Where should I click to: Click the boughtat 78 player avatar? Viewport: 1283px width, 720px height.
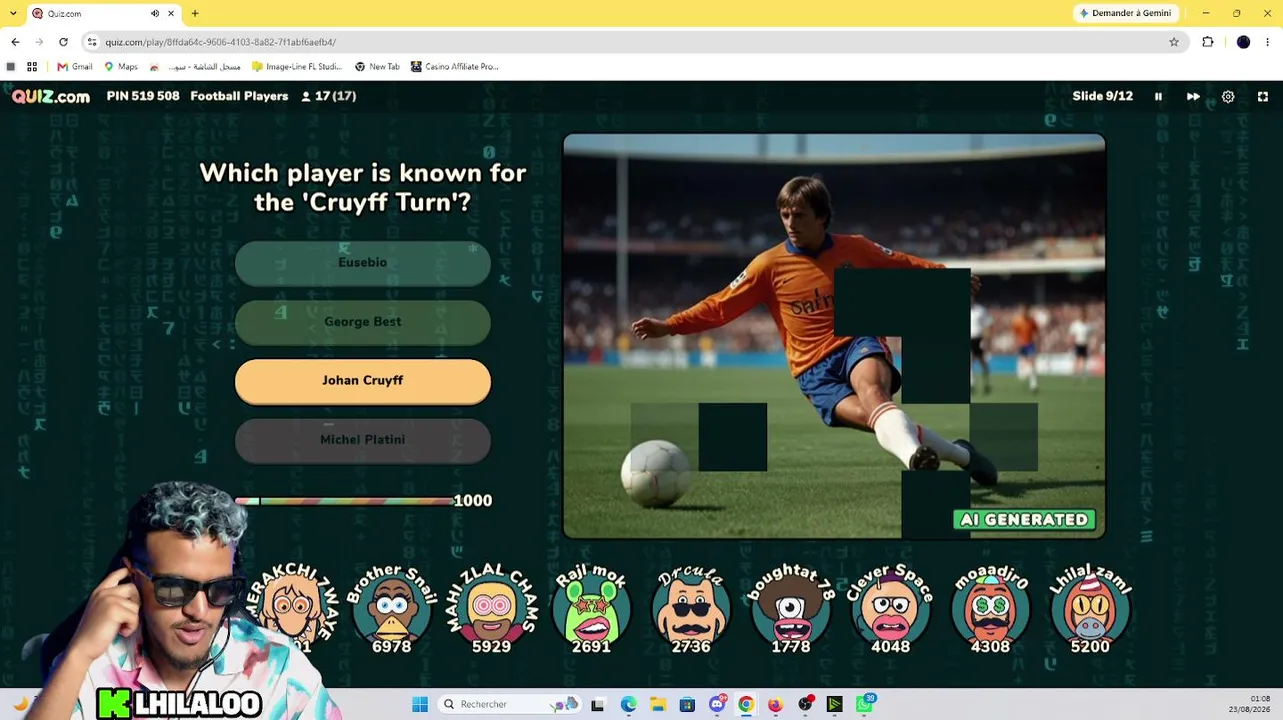(791, 610)
